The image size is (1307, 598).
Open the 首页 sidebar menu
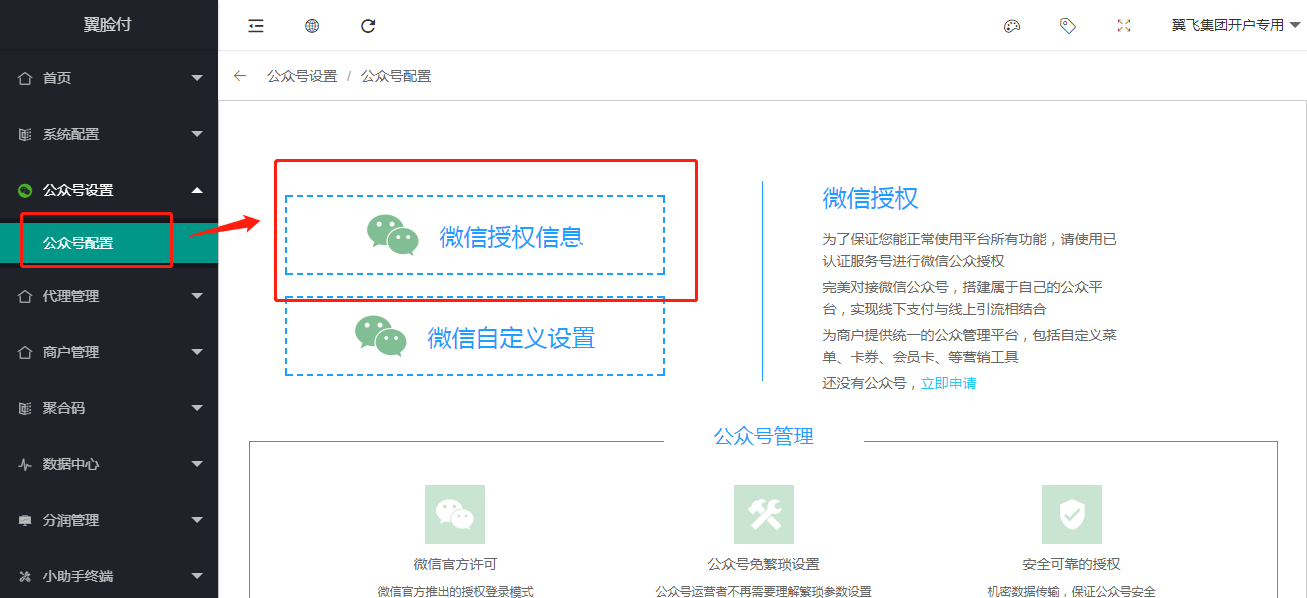109,78
